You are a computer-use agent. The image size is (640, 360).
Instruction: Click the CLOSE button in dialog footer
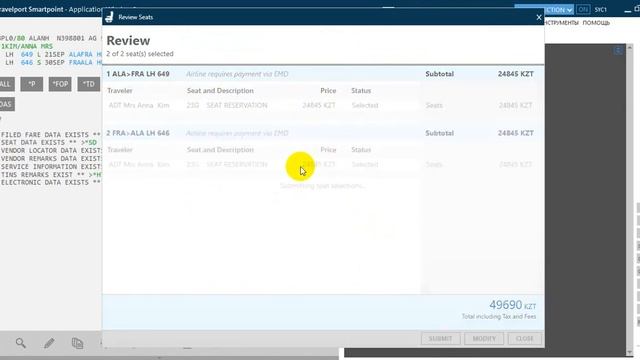point(524,338)
